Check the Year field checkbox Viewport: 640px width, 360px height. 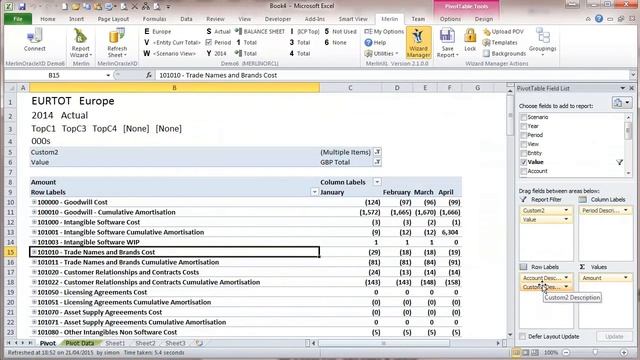coord(524,126)
